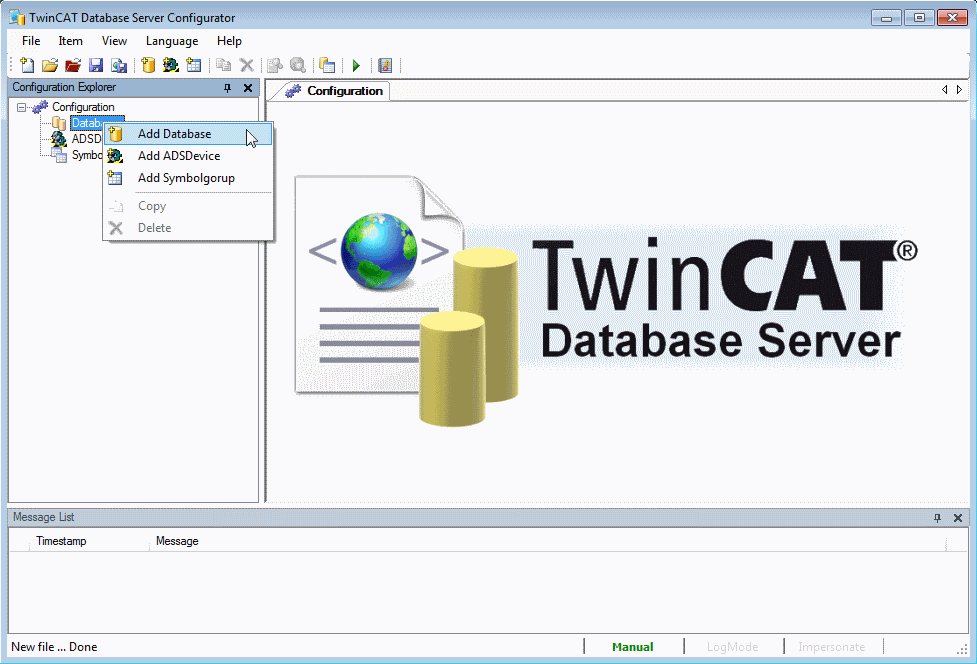This screenshot has height=664, width=977.
Task: Open the Item menu
Action: tap(70, 41)
